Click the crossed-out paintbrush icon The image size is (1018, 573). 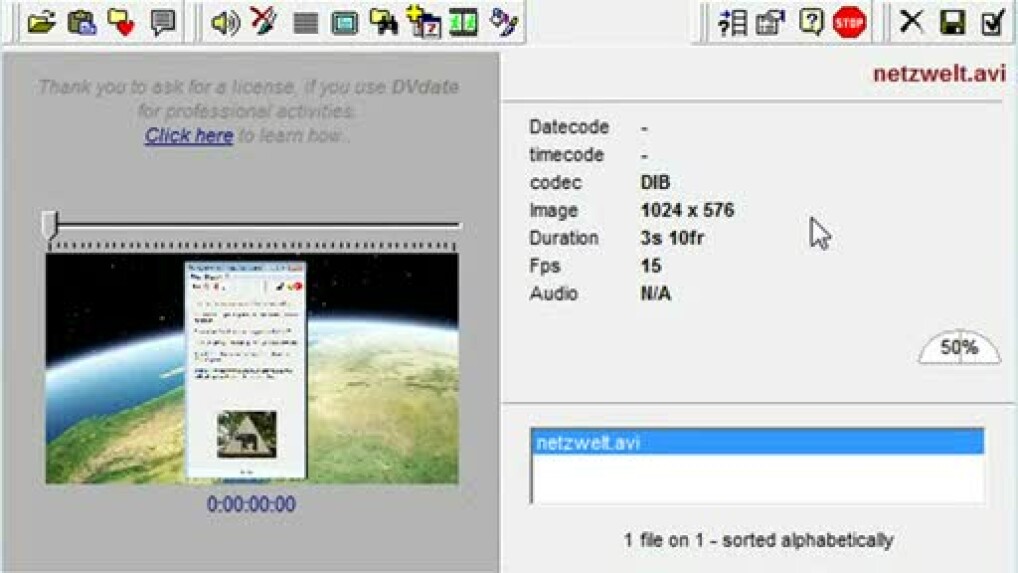(264, 22)
